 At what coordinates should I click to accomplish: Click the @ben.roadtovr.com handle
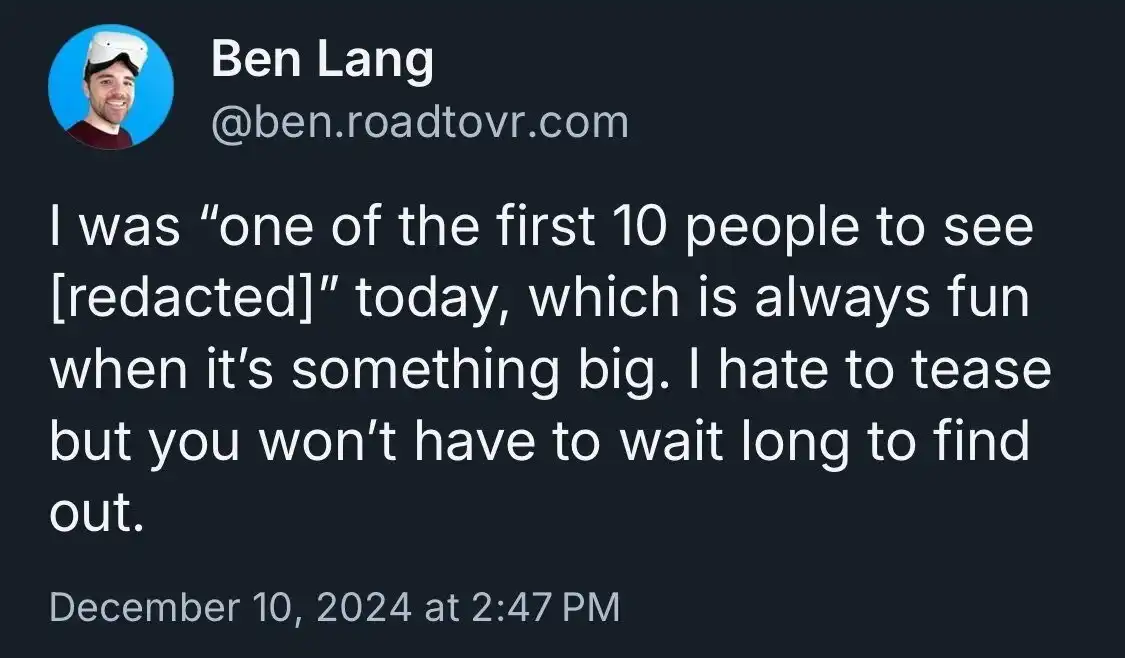click(x=420, y=122)
